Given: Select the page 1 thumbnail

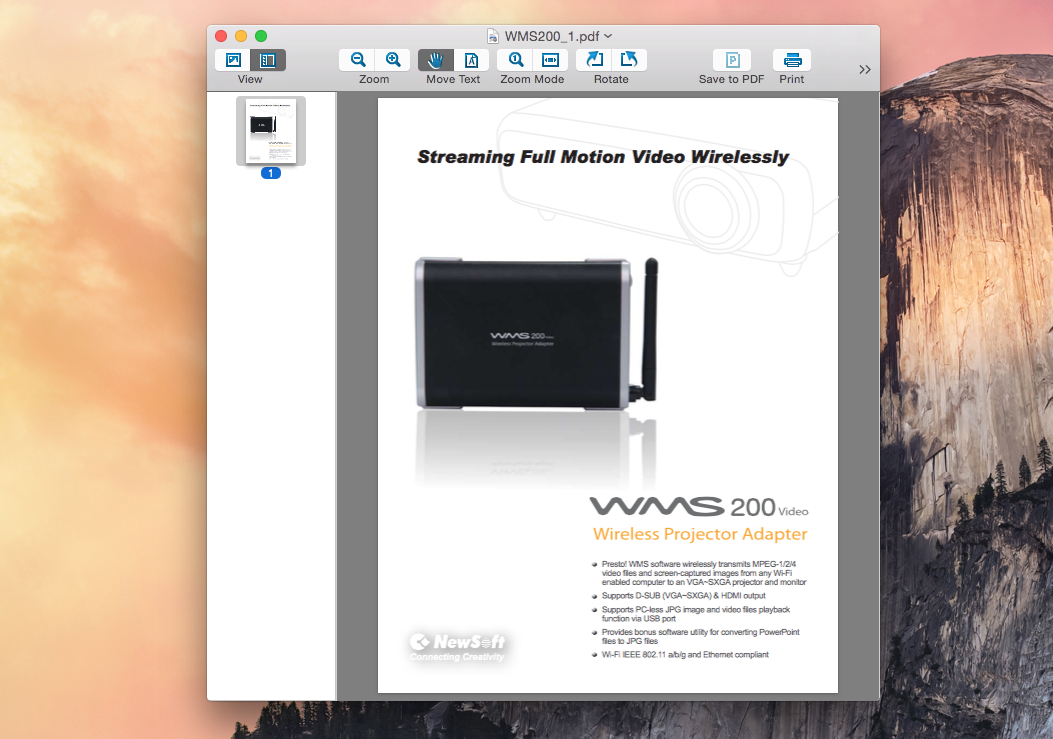Looking at the screenshot, I should pyautogui.click(x=271, y=131).
